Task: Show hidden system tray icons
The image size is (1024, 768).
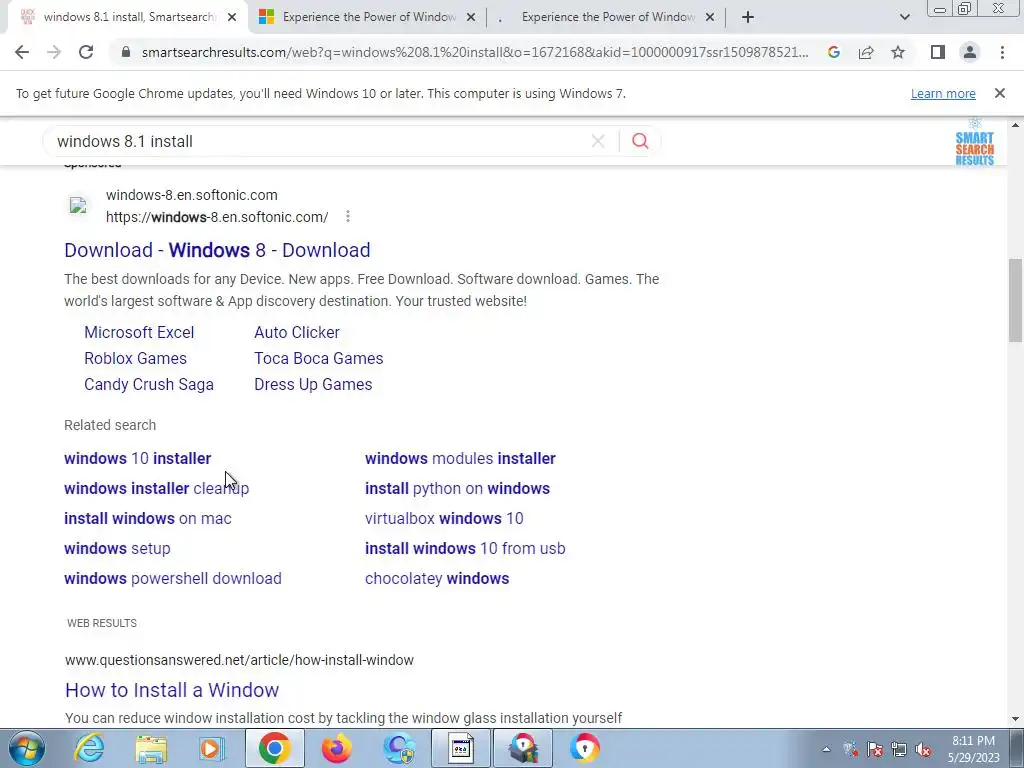Action: (826, 749)
